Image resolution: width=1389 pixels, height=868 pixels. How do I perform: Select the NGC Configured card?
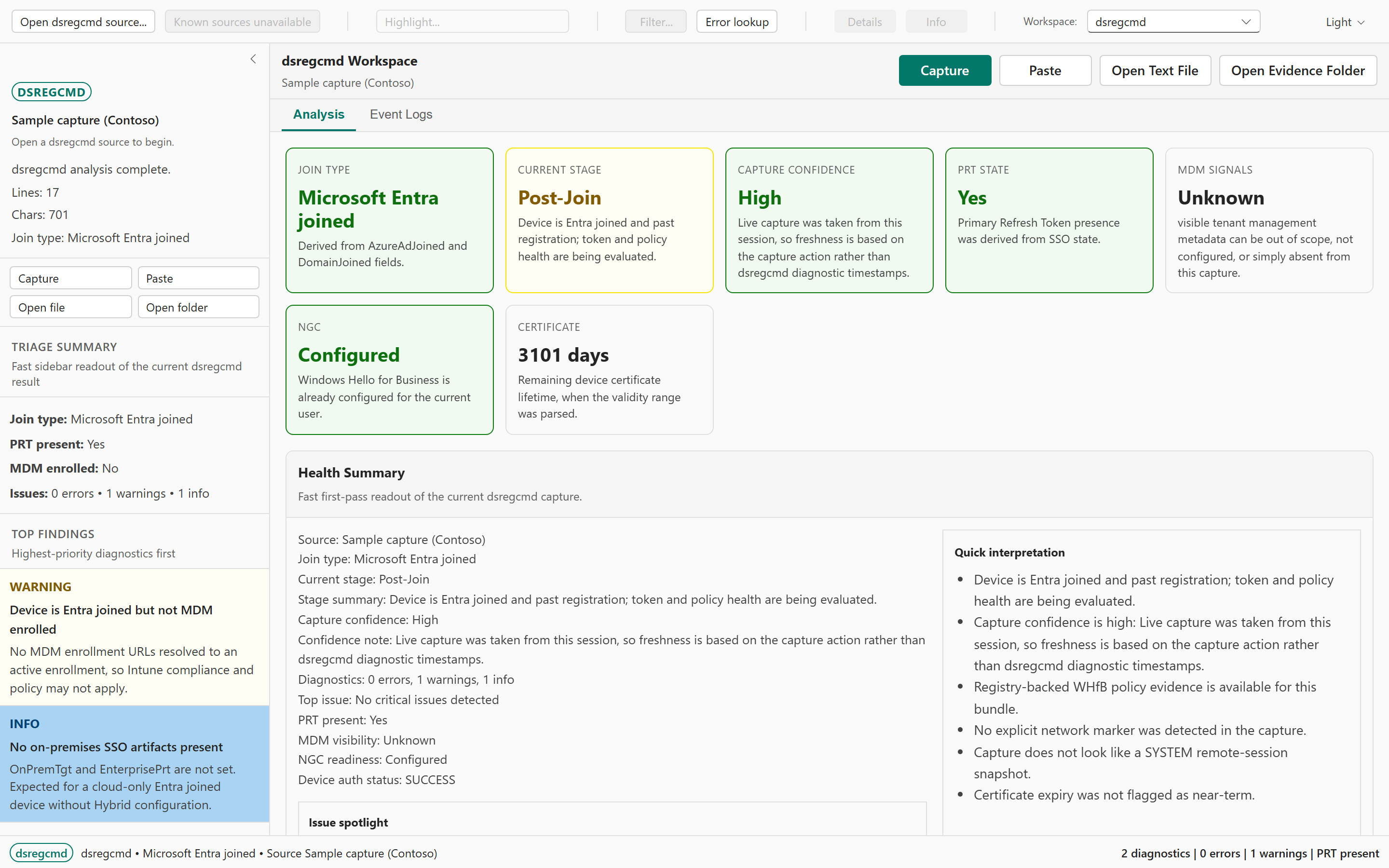[x=390, y=370]
